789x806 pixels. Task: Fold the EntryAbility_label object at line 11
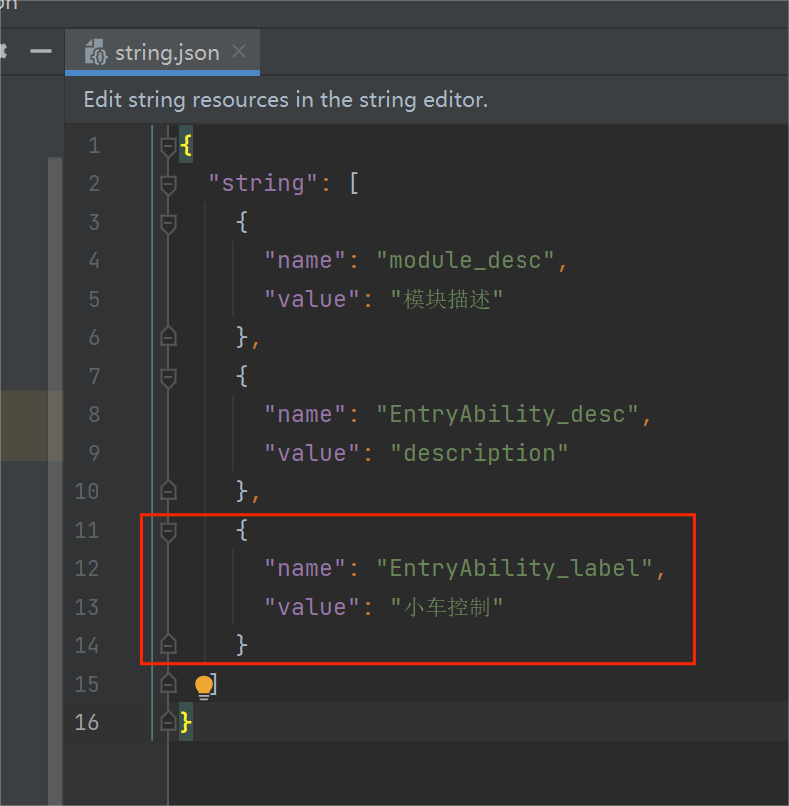pyautogui.click(x=168, y=530)
